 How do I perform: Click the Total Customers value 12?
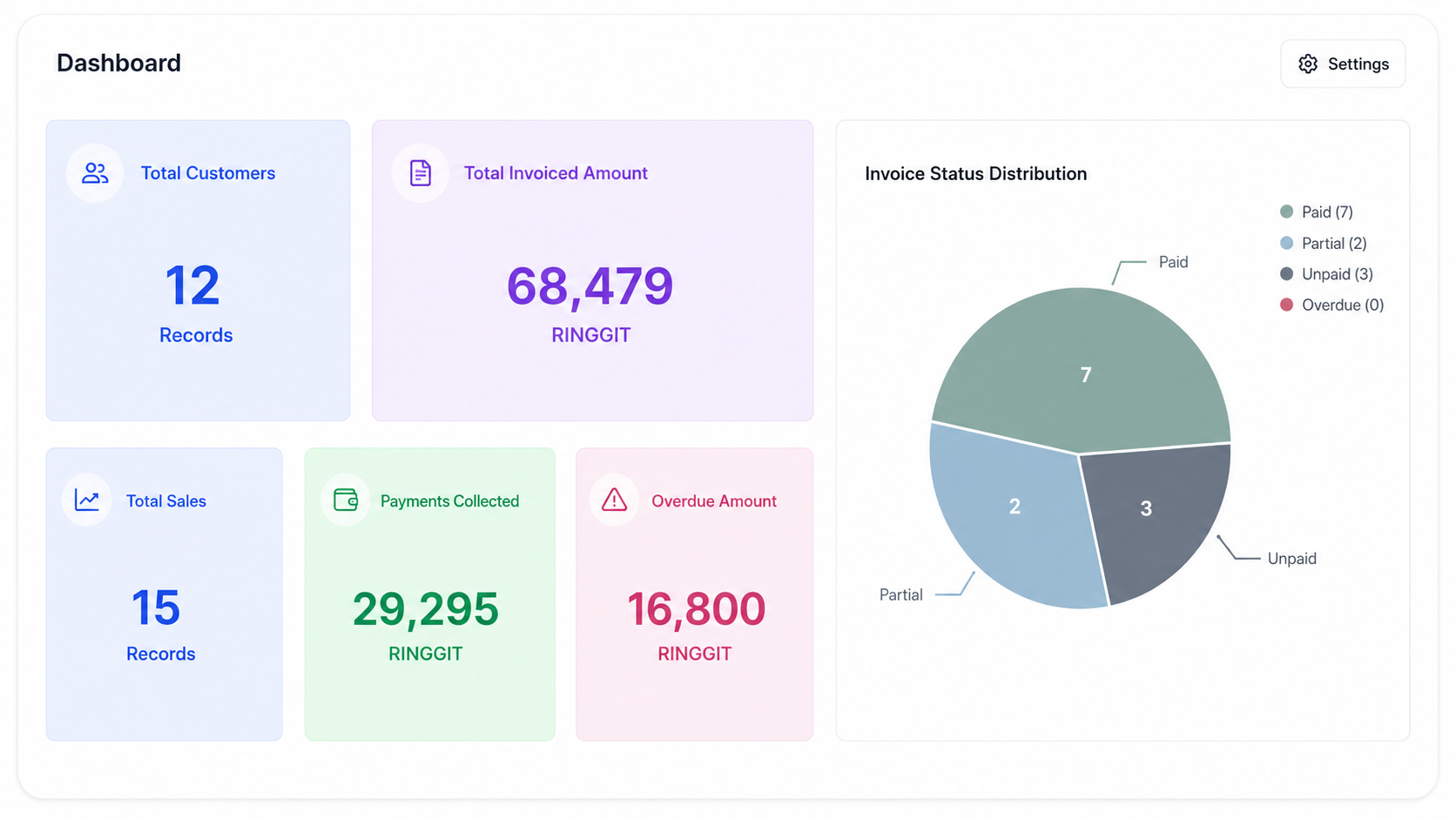192,285
